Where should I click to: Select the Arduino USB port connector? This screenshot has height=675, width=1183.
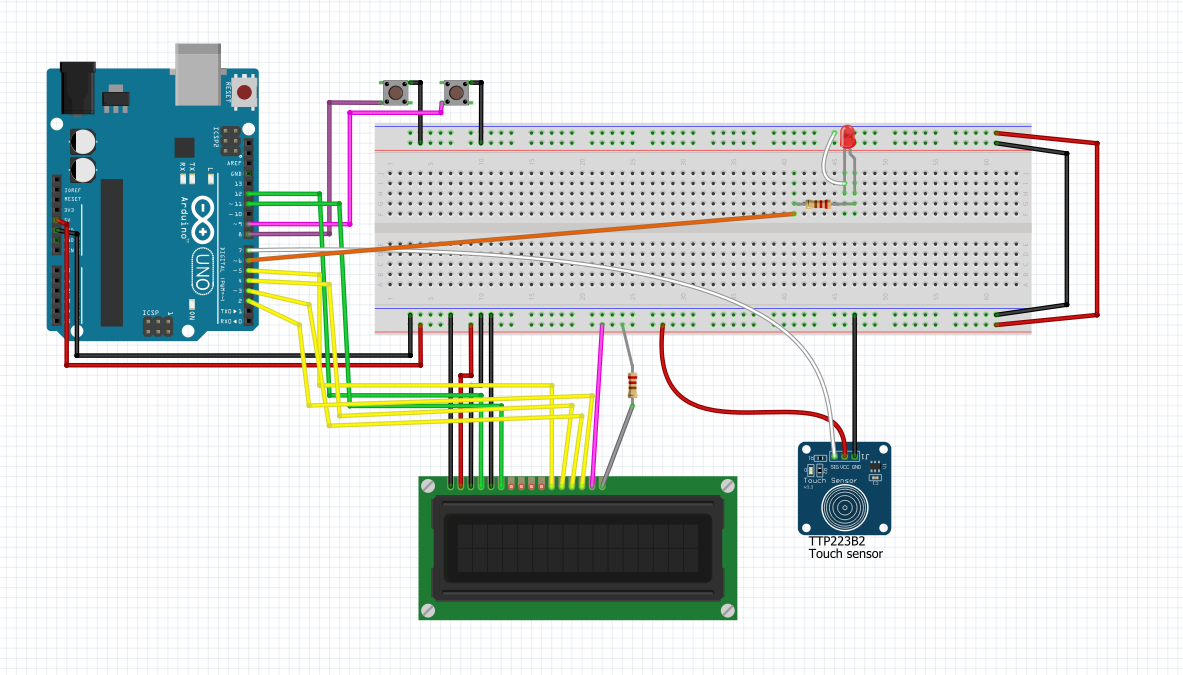tap(198, 74)
